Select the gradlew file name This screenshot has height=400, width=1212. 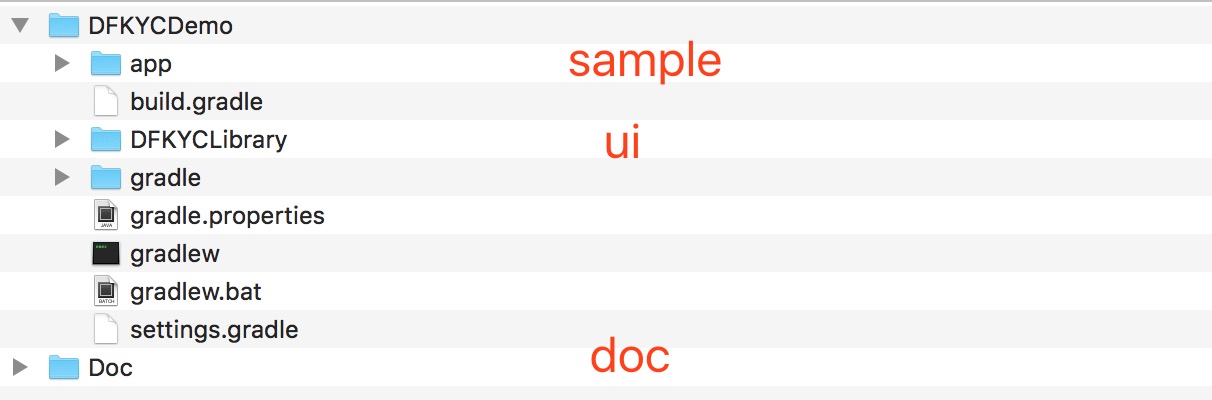(x=174, y=254)
